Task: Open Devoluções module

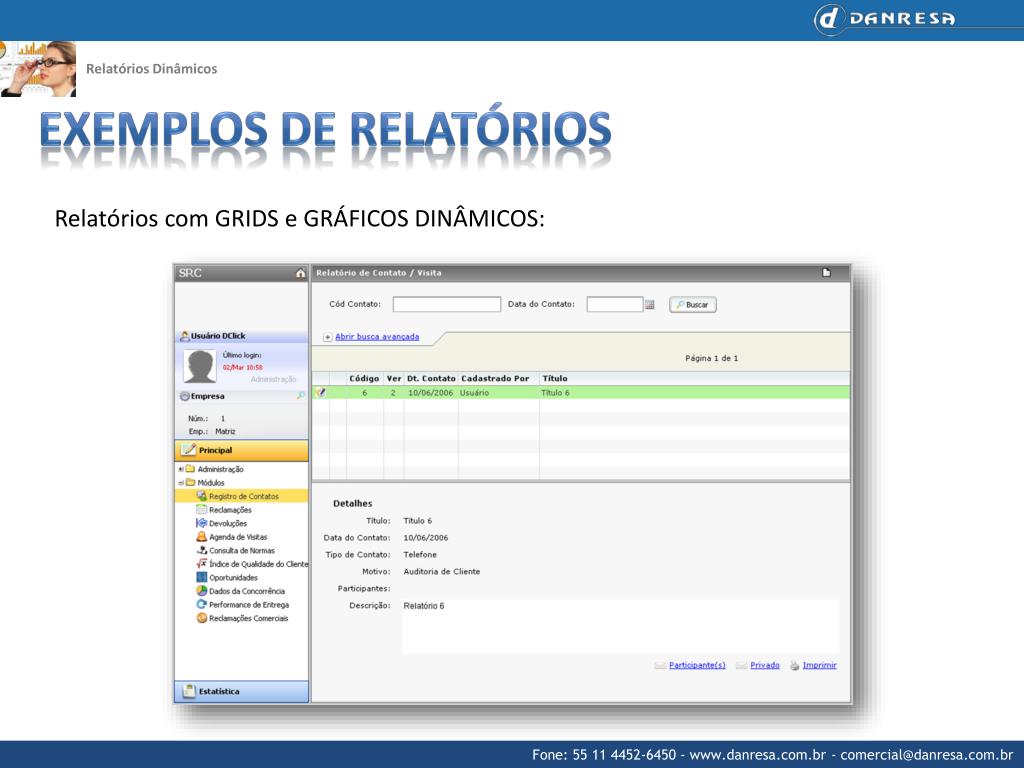Action: pyautogui.click(x=227, y=523)
